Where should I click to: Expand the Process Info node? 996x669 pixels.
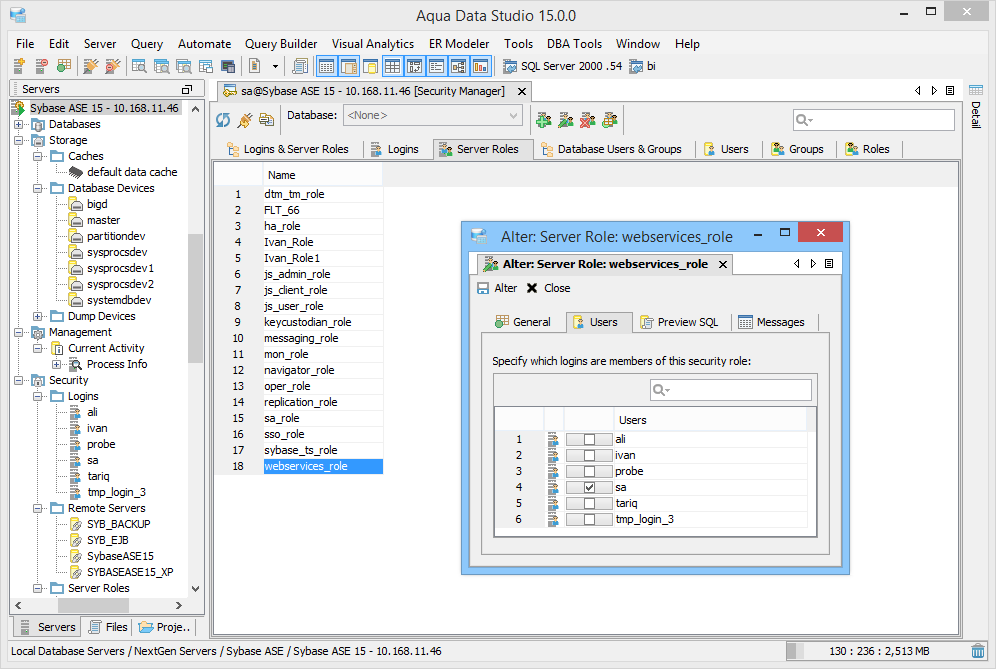57,365
